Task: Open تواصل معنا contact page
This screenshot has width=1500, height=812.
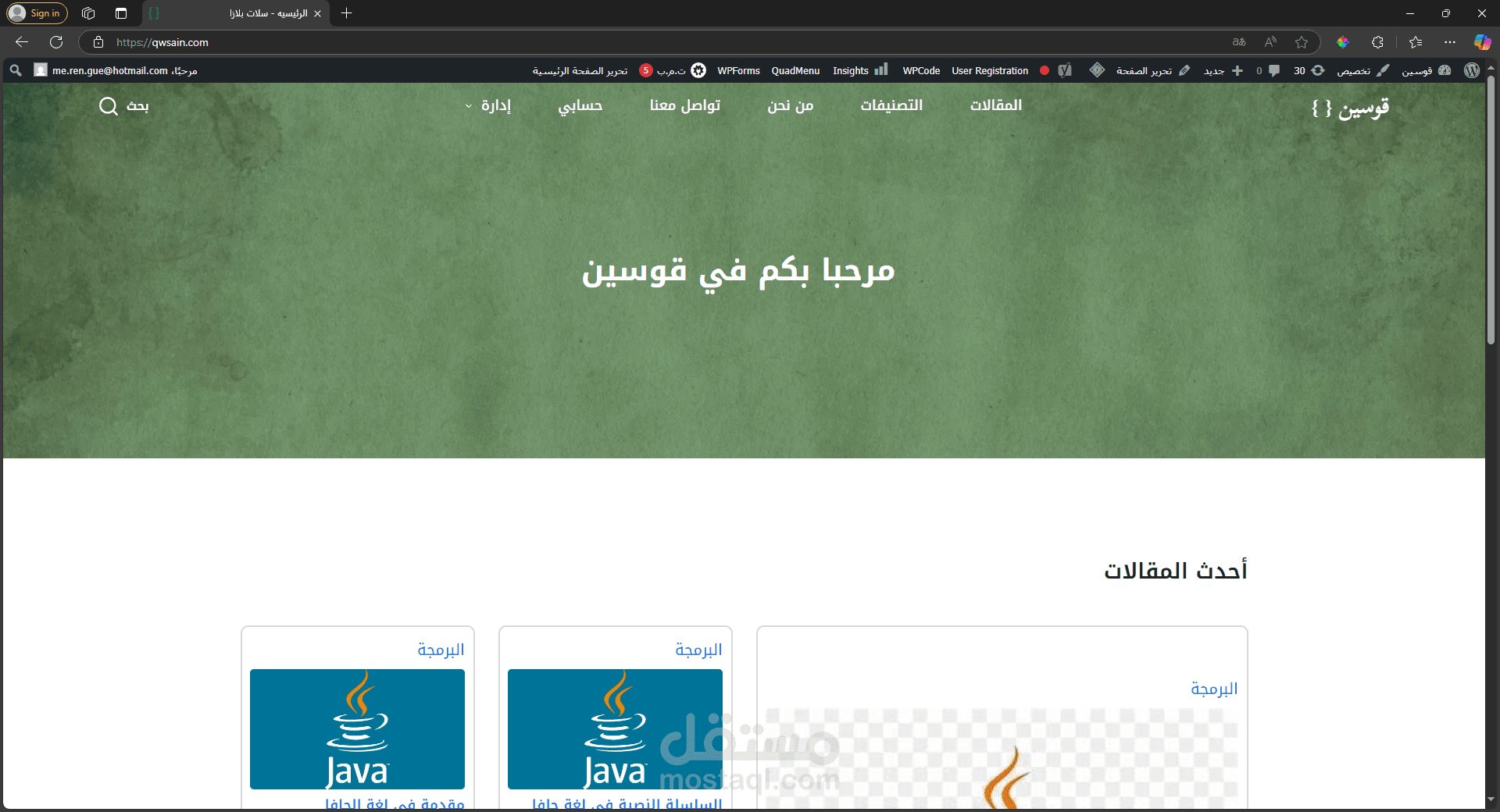Action: [x=685, y=105]
